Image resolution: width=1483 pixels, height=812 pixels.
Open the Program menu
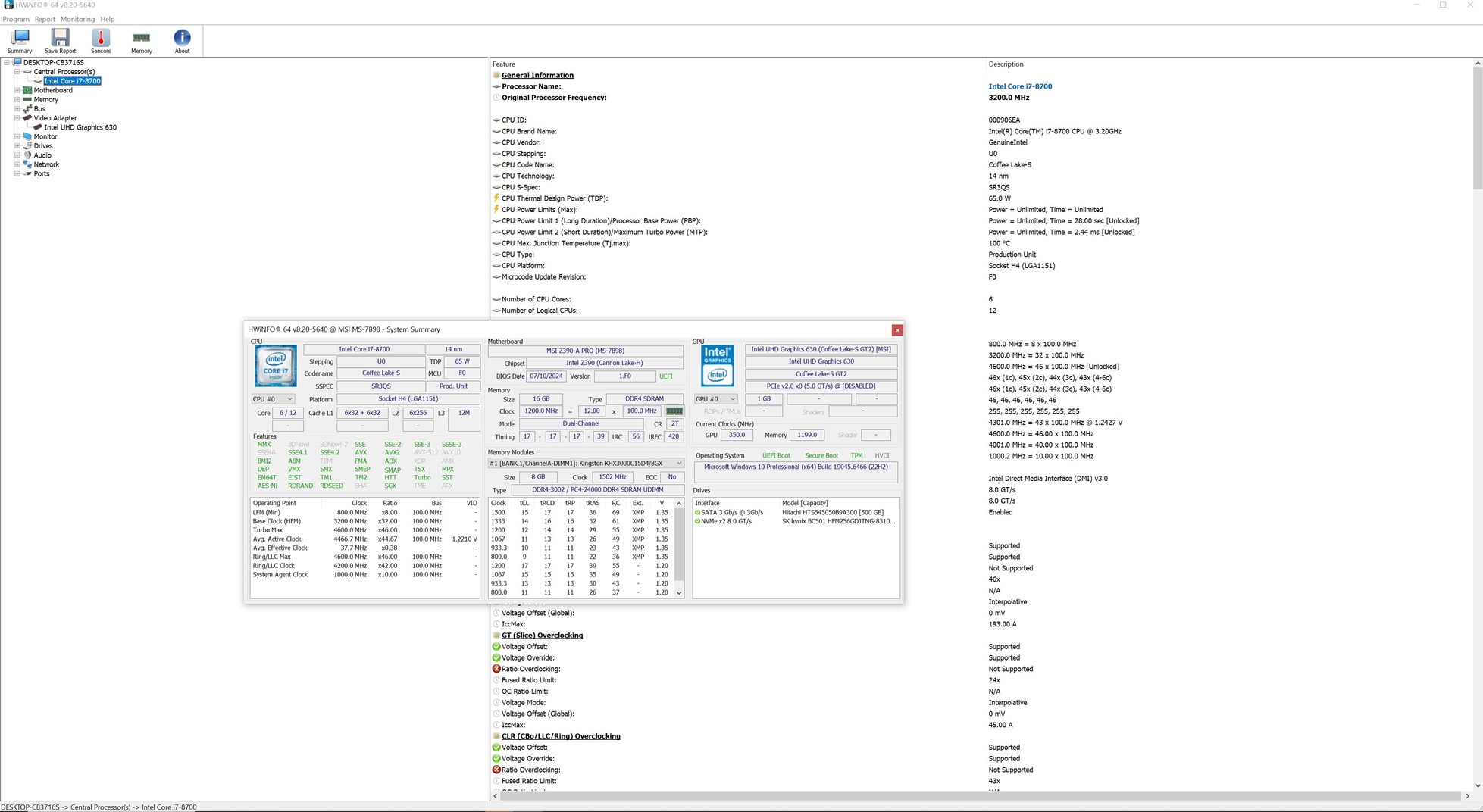(x=16, y=20)
